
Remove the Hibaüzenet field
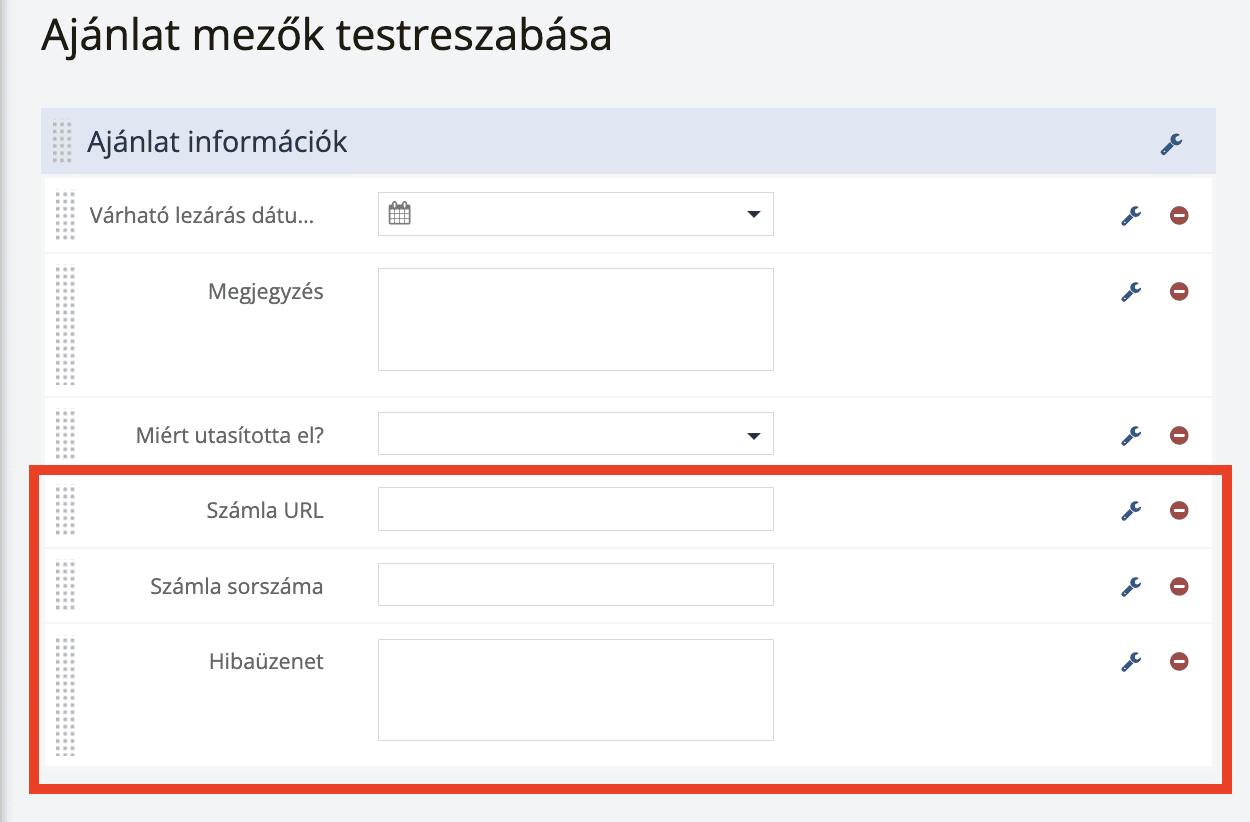[x=1179, y=661]
